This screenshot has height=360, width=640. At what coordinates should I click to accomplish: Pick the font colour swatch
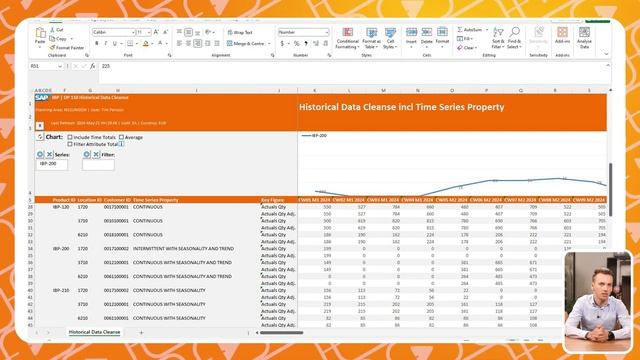tap(160, 43)
